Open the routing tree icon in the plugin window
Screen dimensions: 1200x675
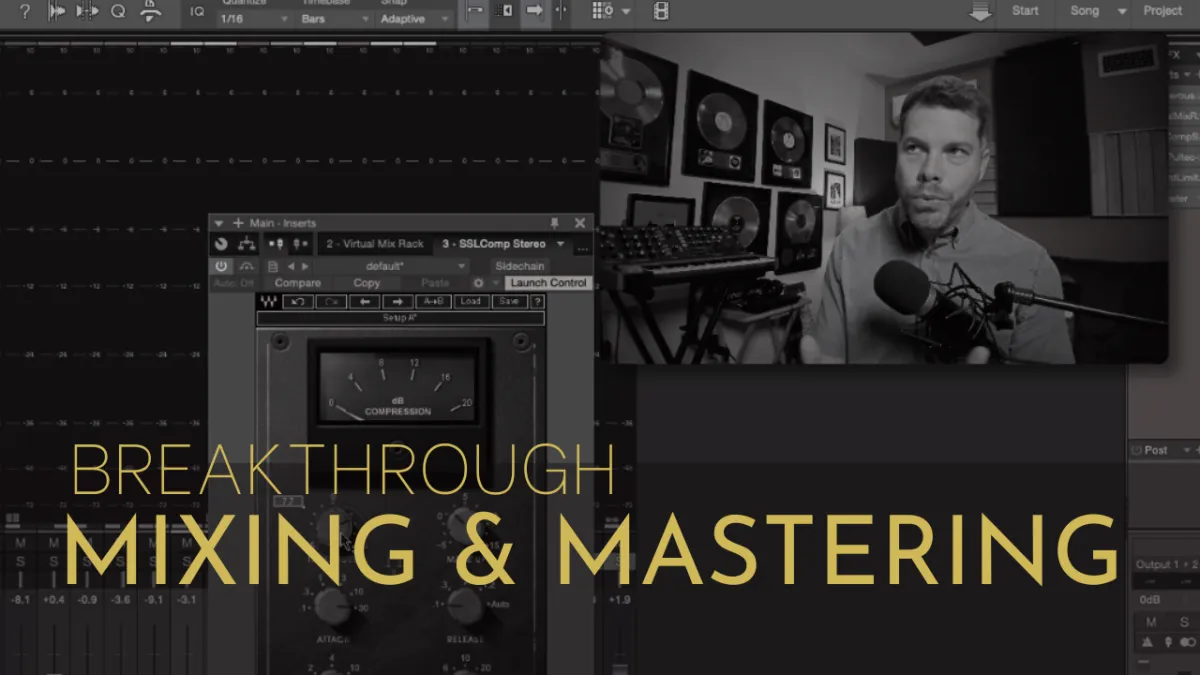(x=246, y=244)
